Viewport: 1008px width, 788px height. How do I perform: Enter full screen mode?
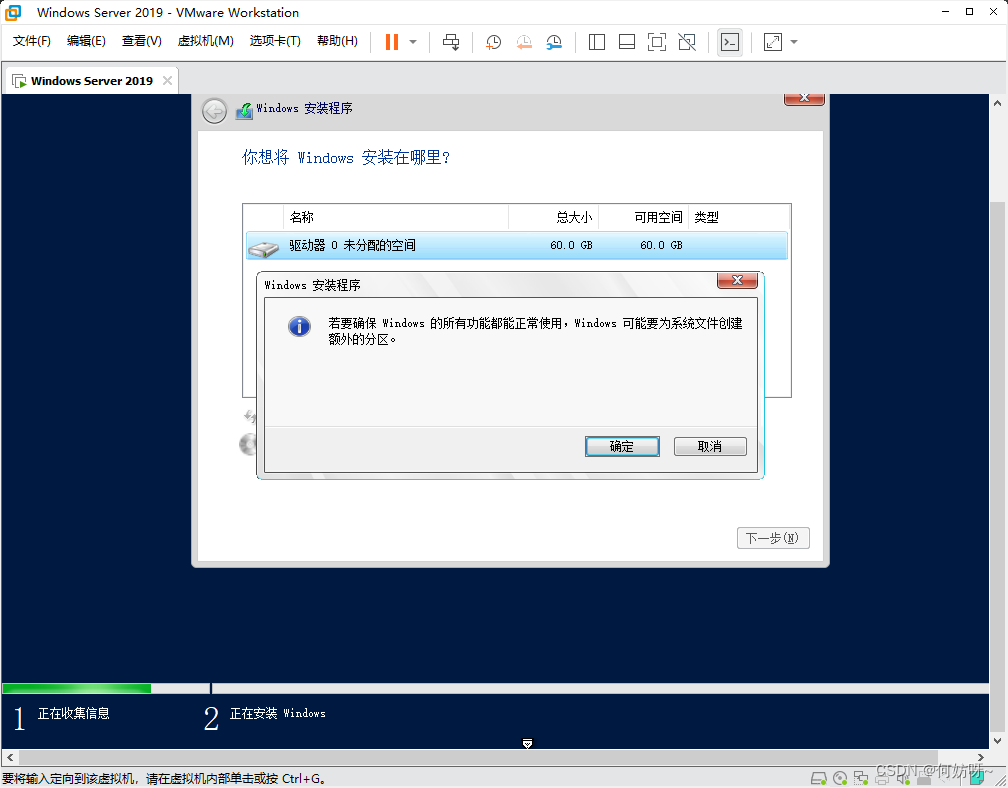point(656,42)
